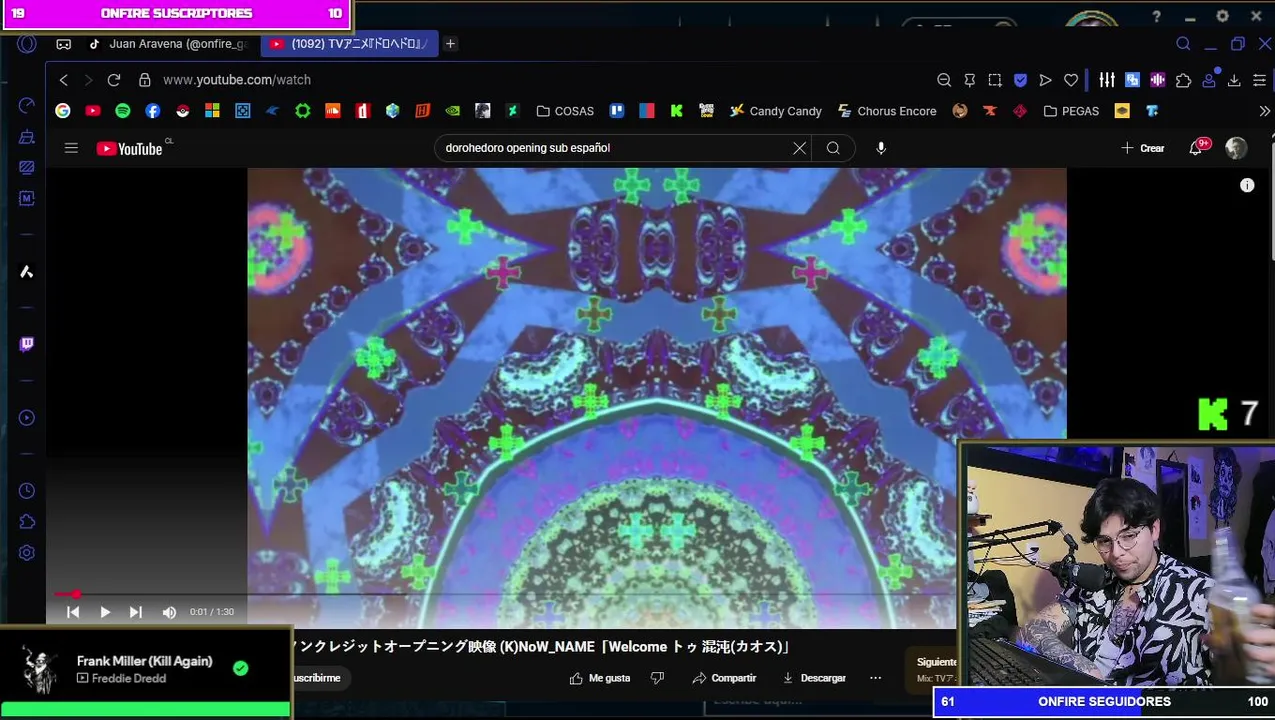This screenshot has width=1275, height=720.
Task: Expand the COSAS bookmark folder
Action: pyautogui.click(x=565, y=111)
